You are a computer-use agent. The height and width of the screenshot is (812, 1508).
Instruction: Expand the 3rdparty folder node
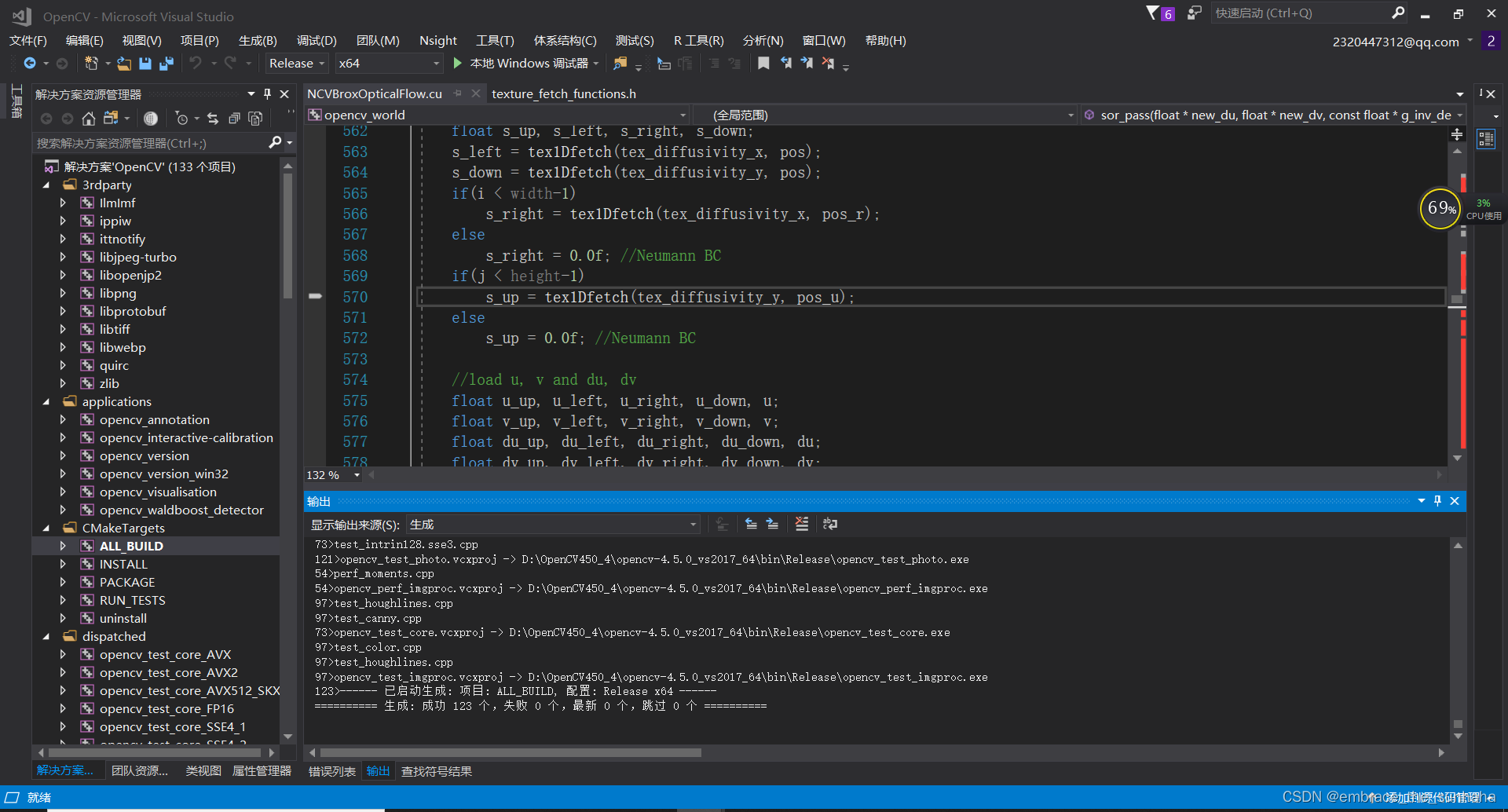pyautogui.click(x=47, y=185)
